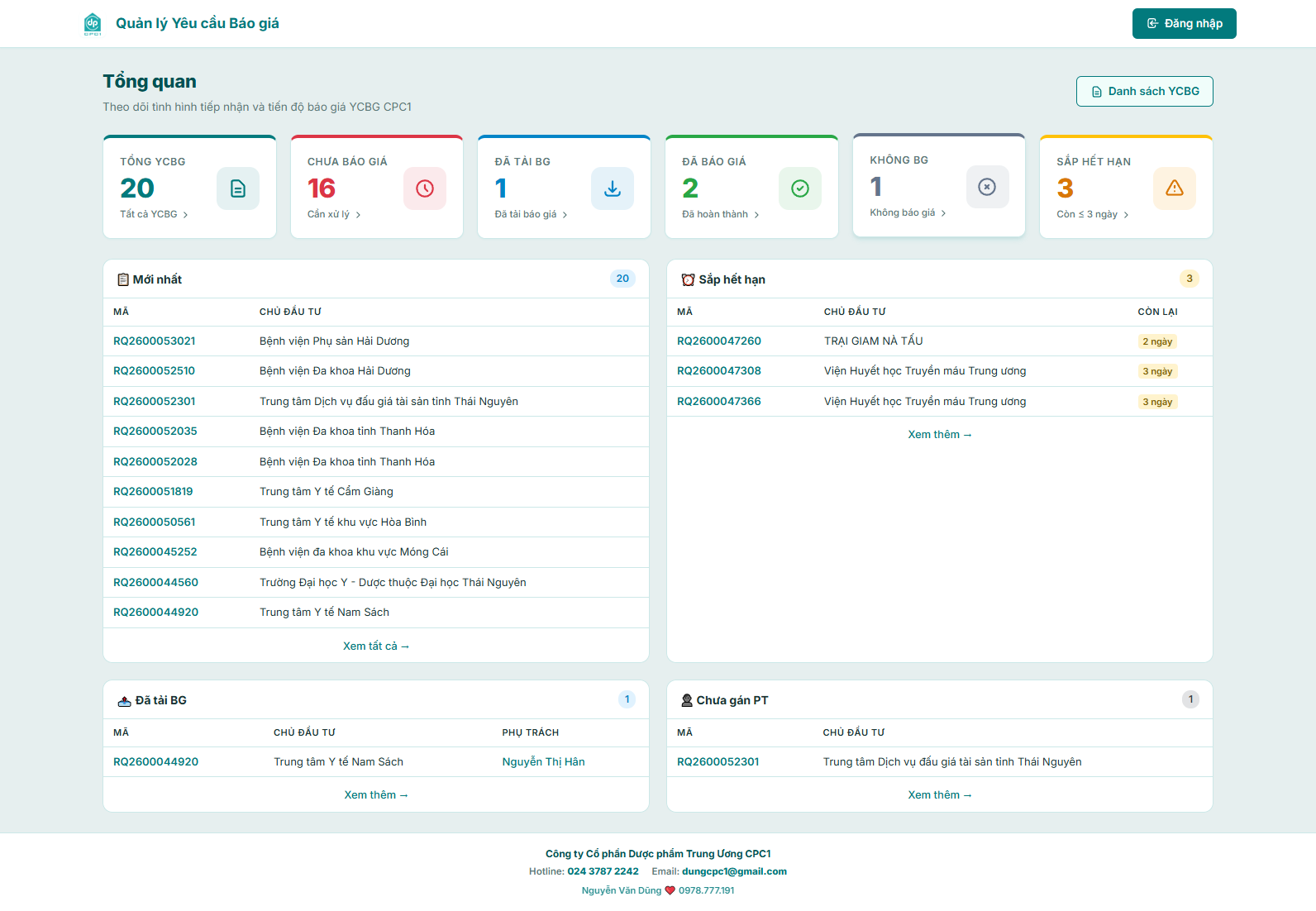Click the count badge 20 in Mới nhất header

(622, 279)
